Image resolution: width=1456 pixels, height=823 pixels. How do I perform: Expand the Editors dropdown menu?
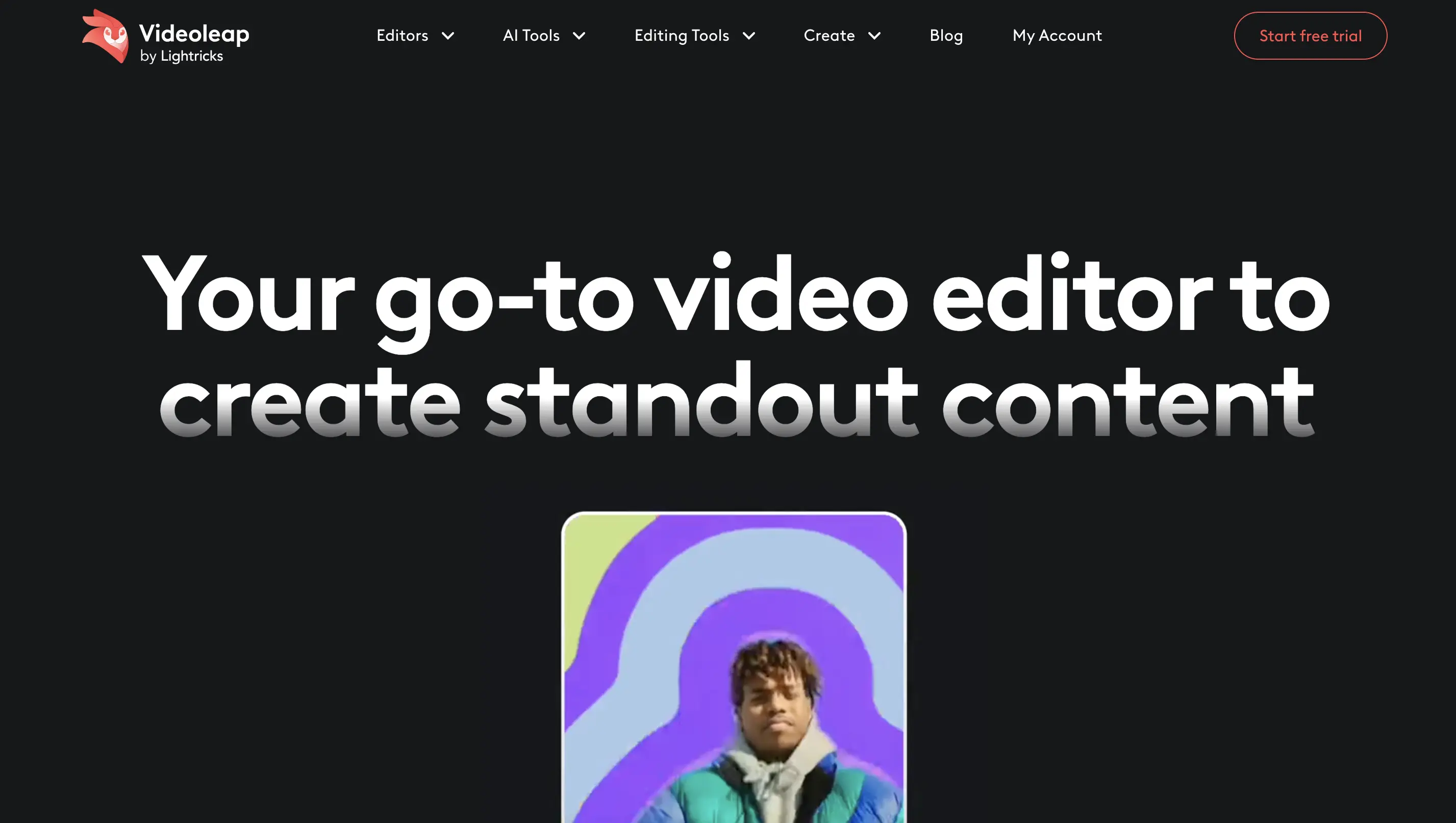point(415,35)
